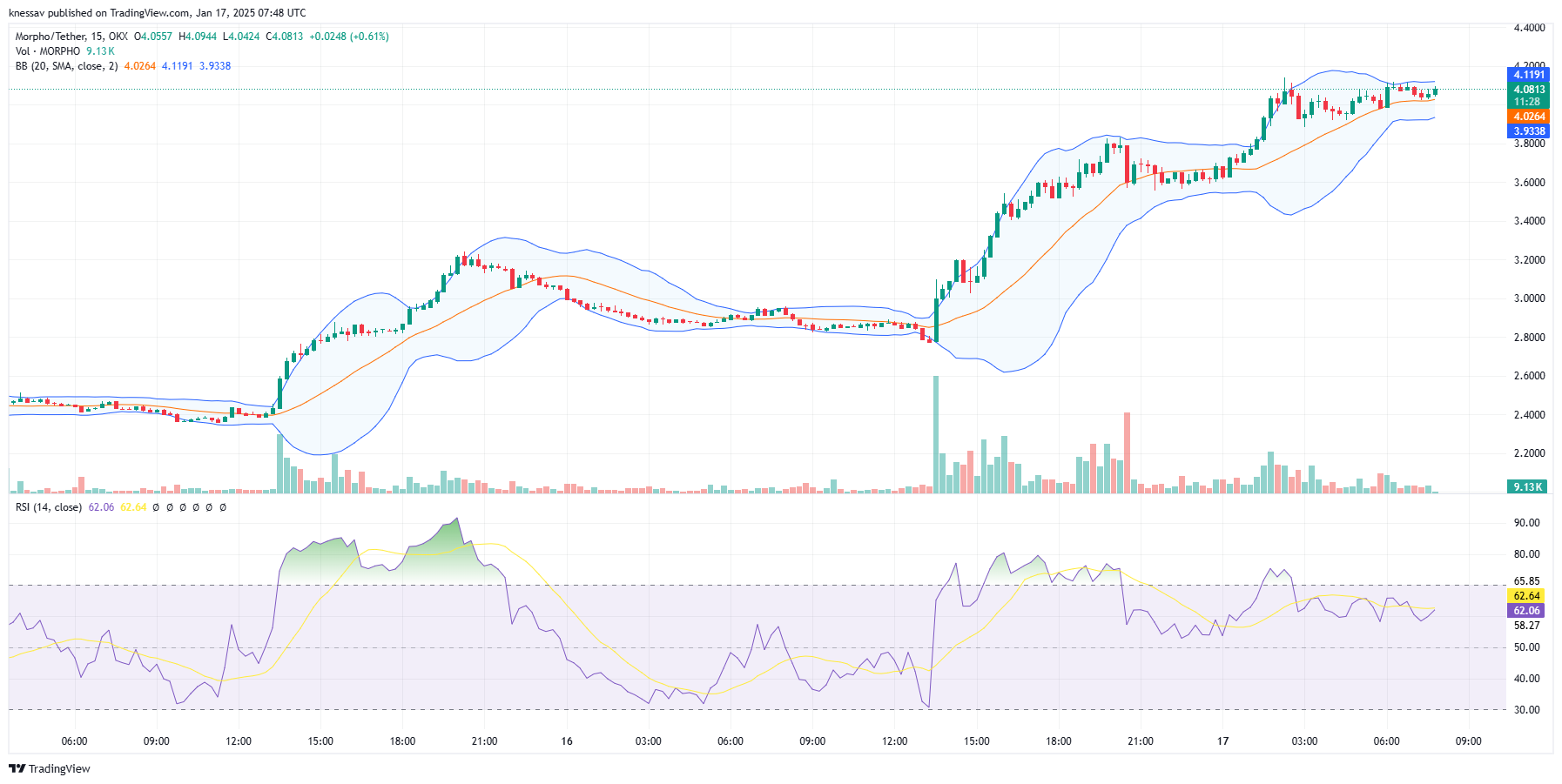Image resolution: width=1562 pixels, height=784 pixels.
Task: Click the yellow 62.64 value in RSI legend
Action: coord(133,507)
